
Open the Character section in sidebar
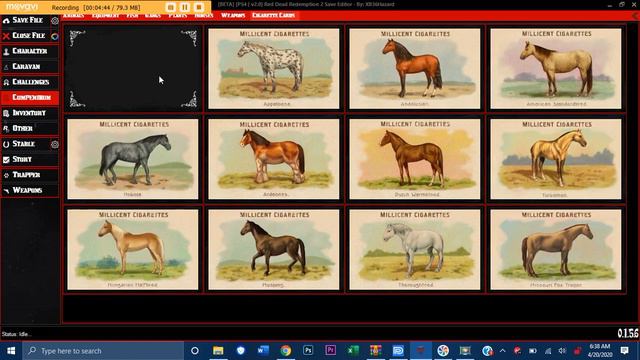click(x=30, y=51)
